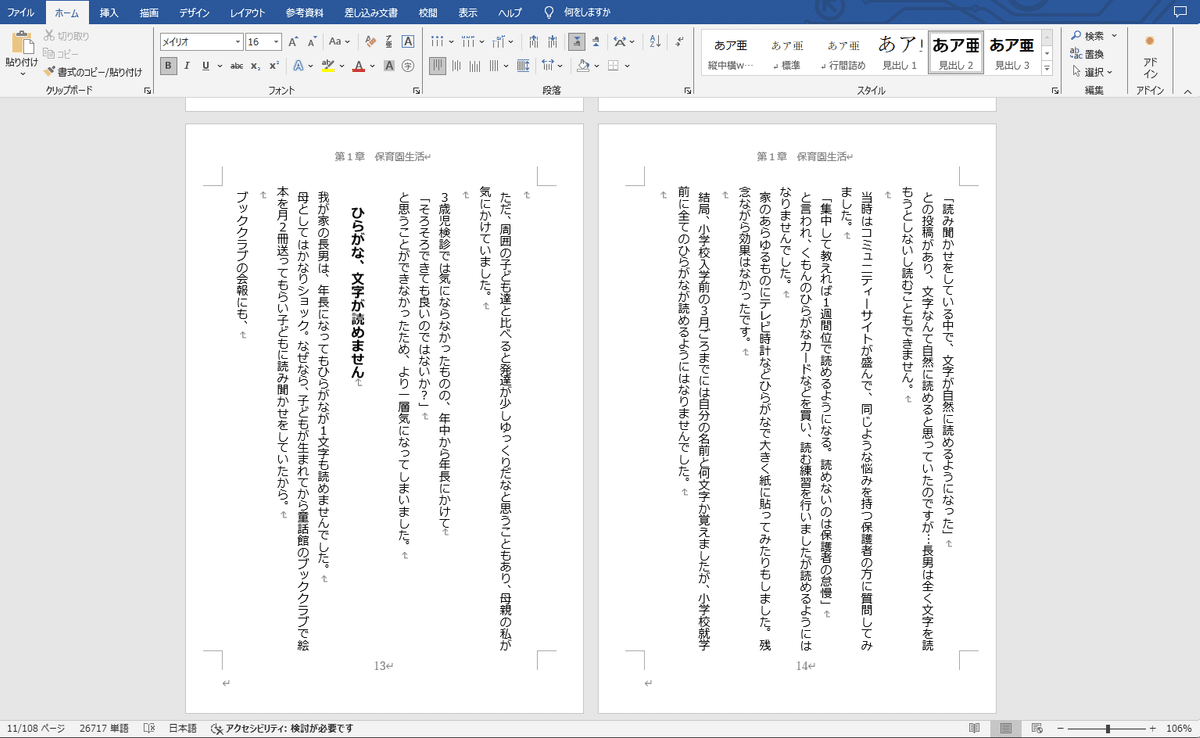Click the character shading A icon
The height and width of the screenshot is (738, 1200).
(x=389, y=66)
